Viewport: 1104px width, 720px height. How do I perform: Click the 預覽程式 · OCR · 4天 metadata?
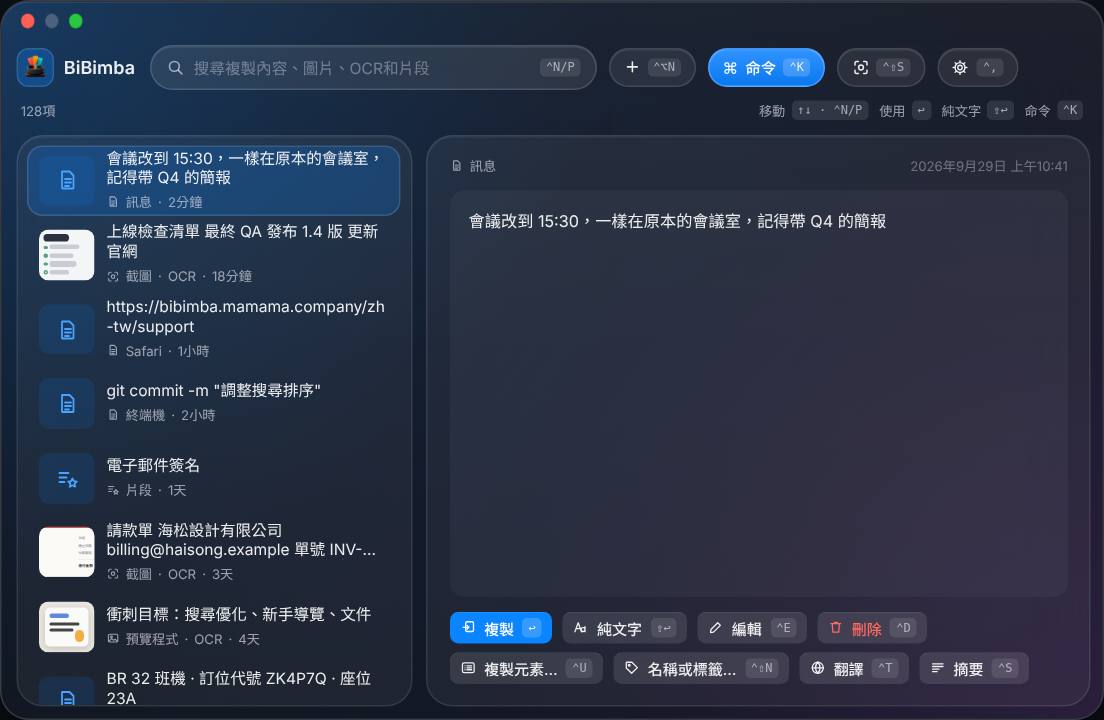click(x=183, y=639)
